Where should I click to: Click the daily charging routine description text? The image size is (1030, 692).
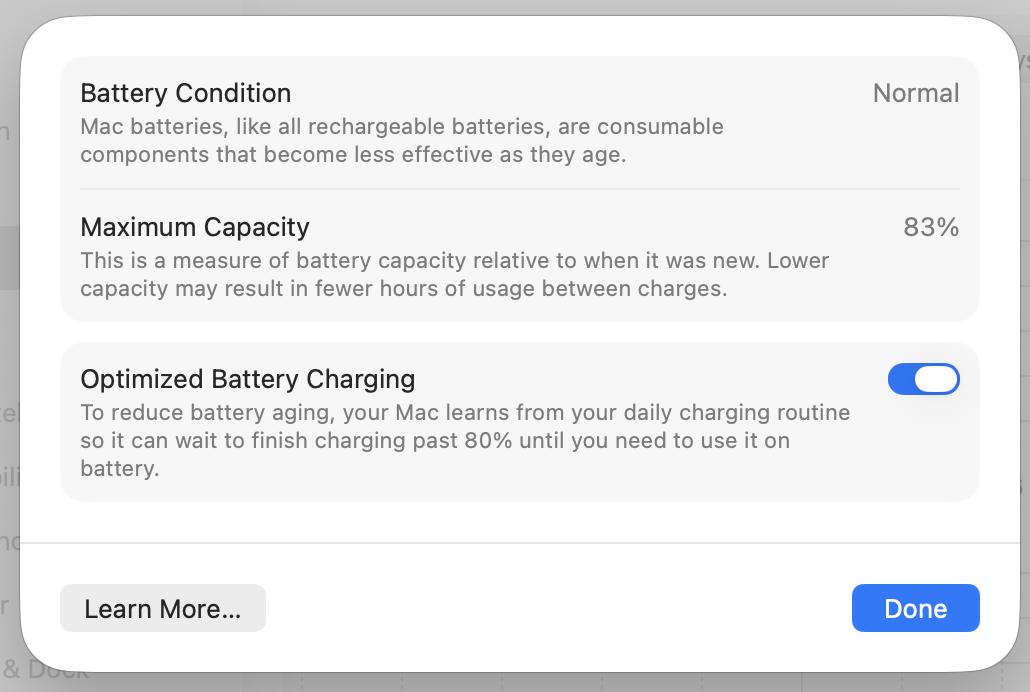coord(465,413)
